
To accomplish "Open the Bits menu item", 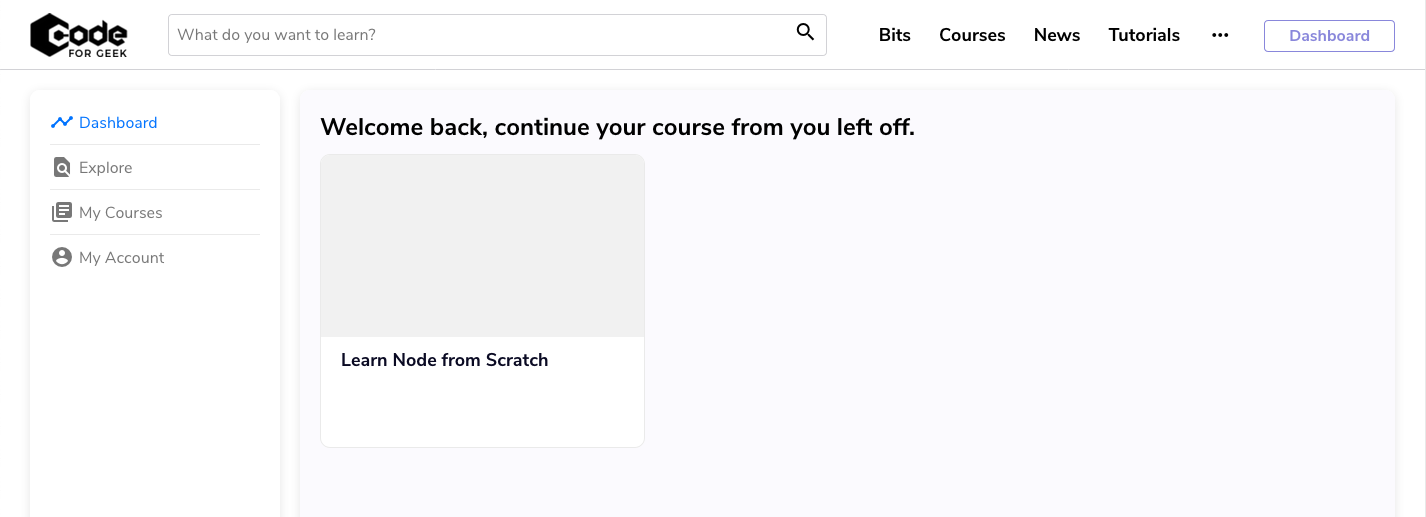I will click(895, 35).
